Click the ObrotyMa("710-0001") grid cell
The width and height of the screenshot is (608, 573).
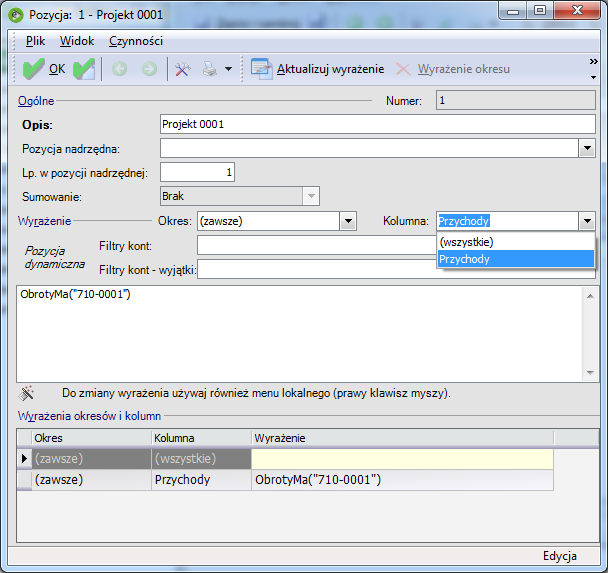tap(402, 480)
